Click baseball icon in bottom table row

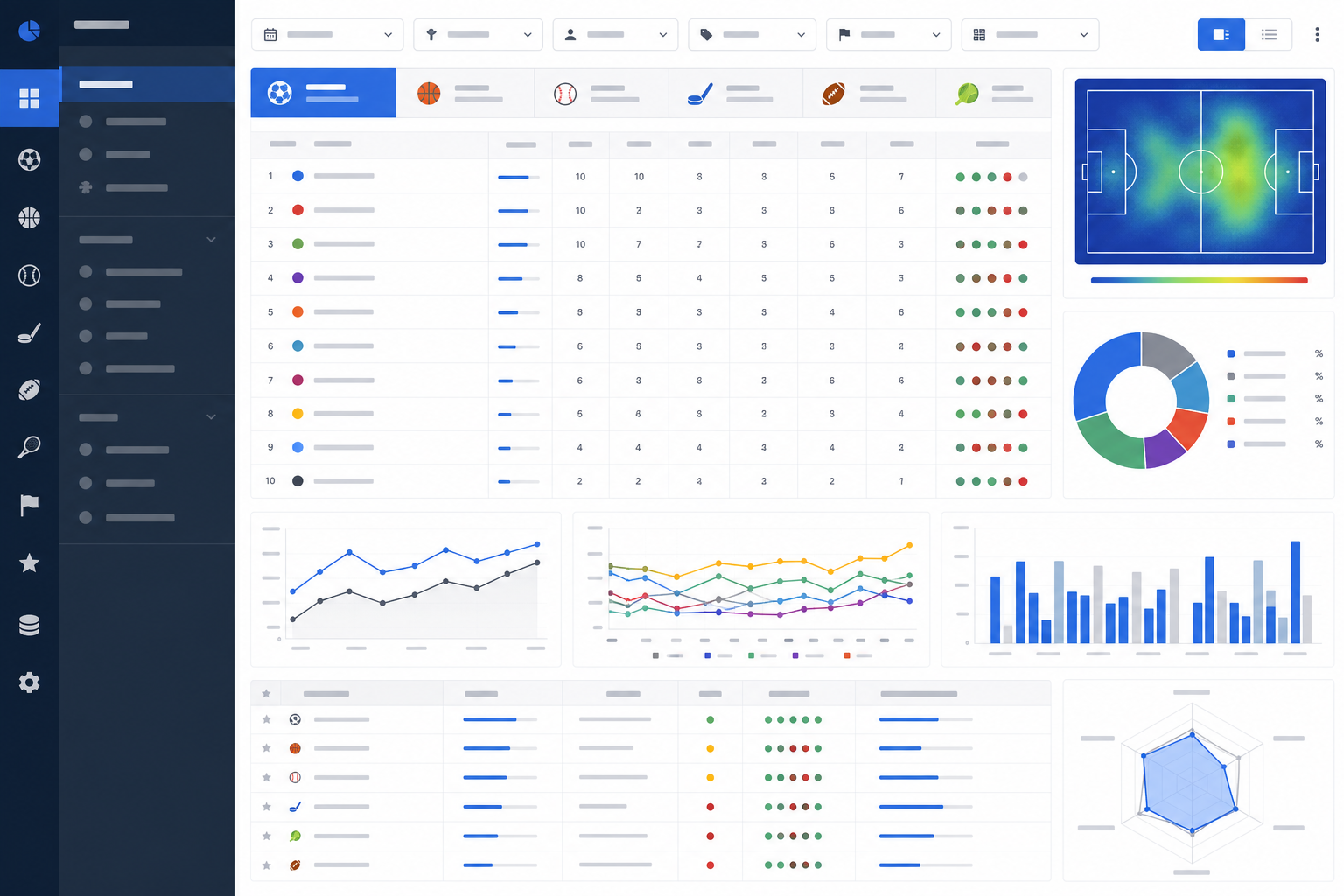point(295,777)
